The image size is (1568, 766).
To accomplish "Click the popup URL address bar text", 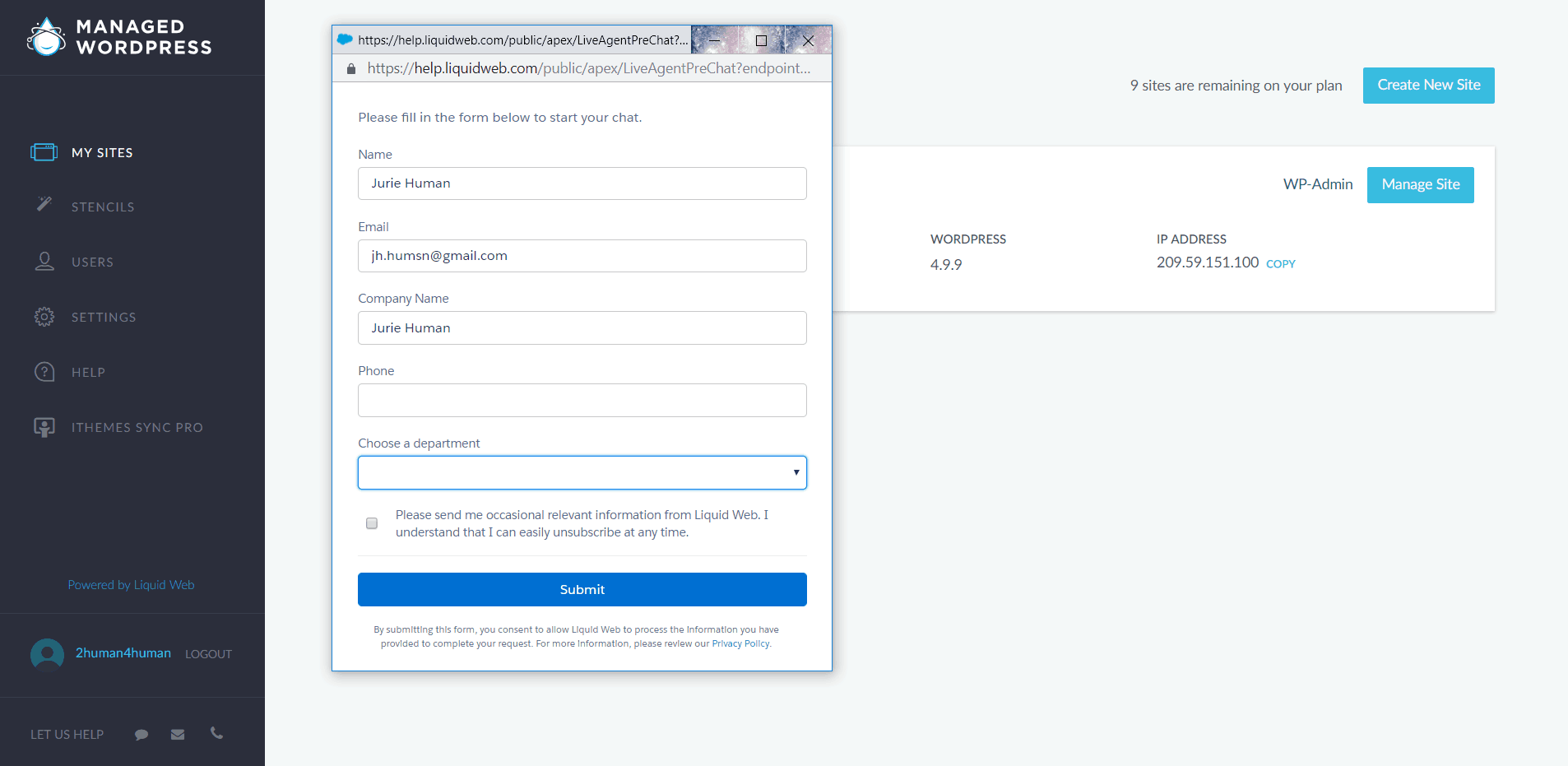I will pos(589,68).
